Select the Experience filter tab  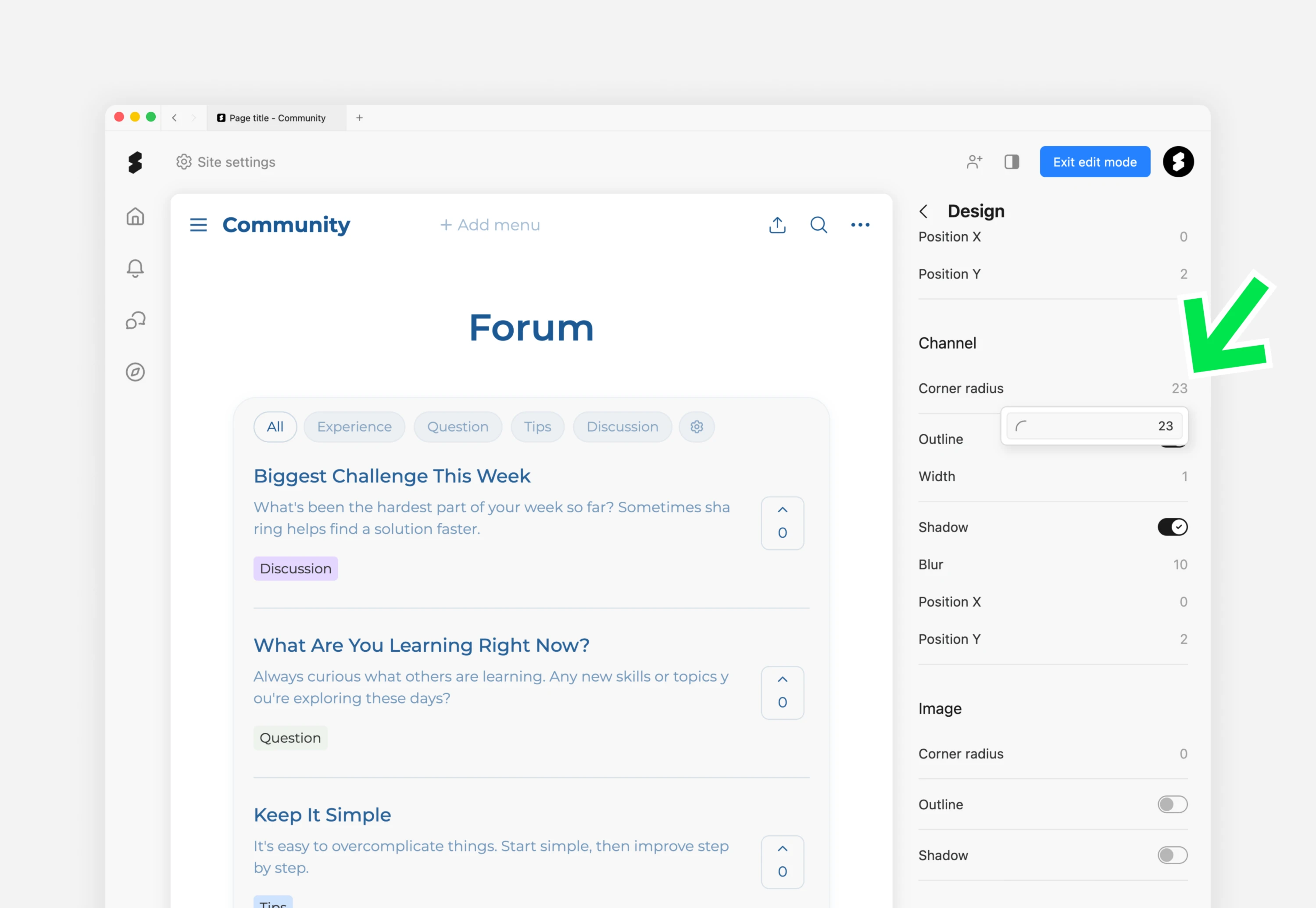click(354, 427)
